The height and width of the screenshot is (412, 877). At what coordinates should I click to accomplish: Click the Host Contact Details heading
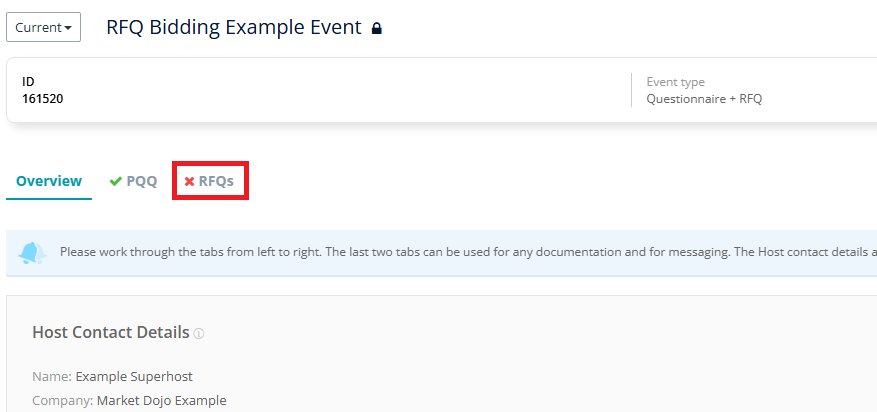(x=111, y=333)
